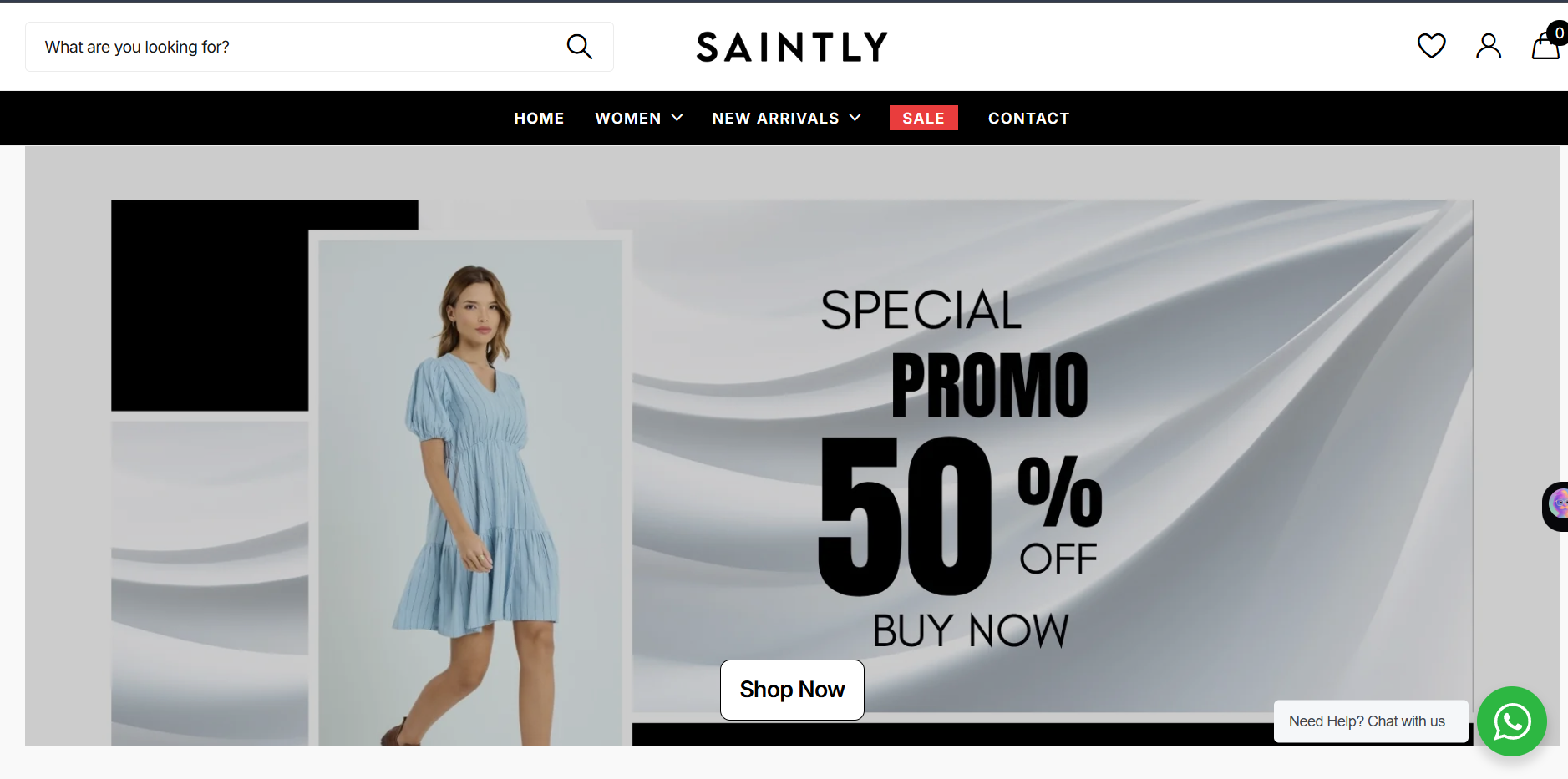This screenshot has width=1568, height=779.
Task: Click the search magnifier icon
Action: pos(579,47)
